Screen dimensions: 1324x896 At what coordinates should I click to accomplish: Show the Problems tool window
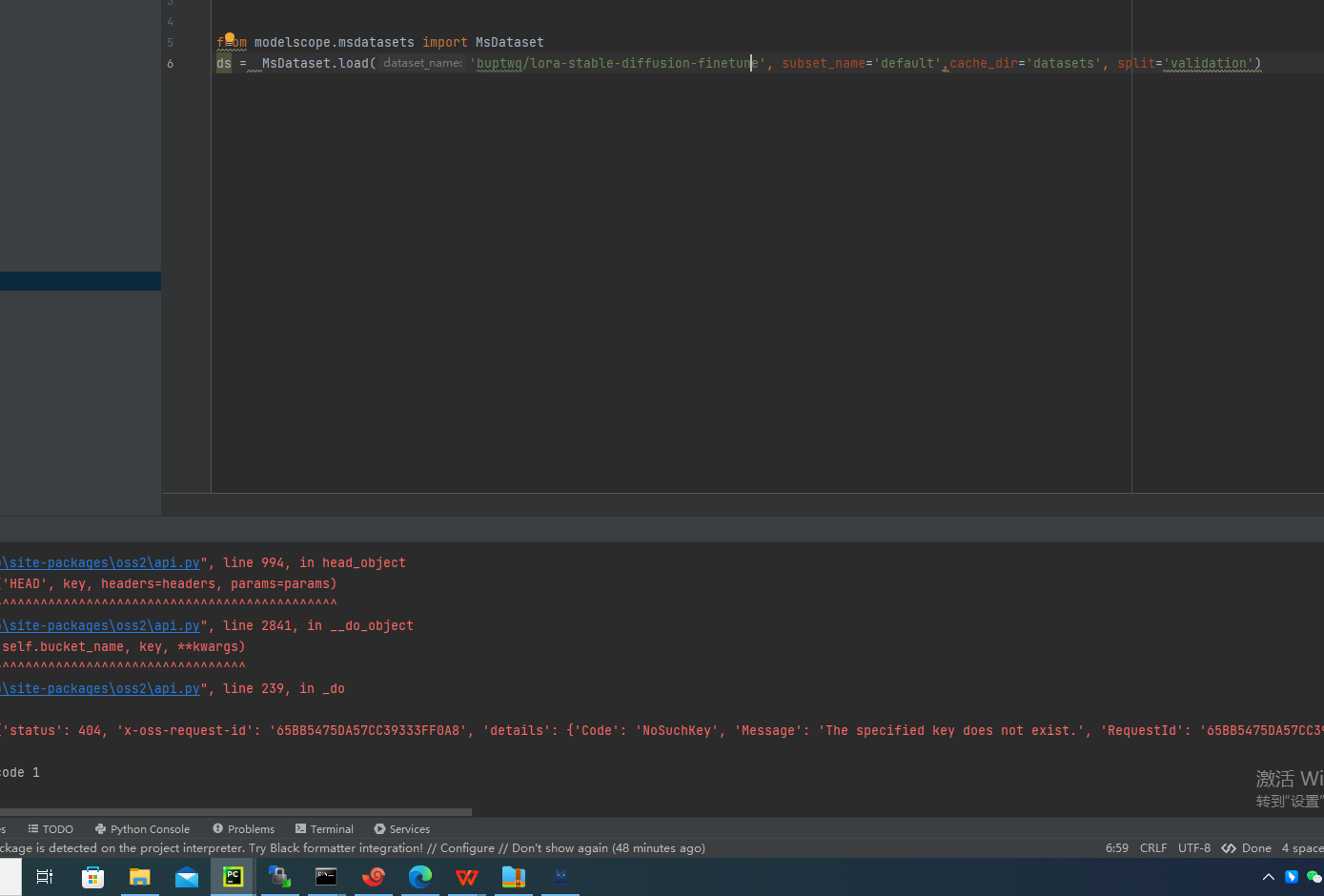click(243, 829)
